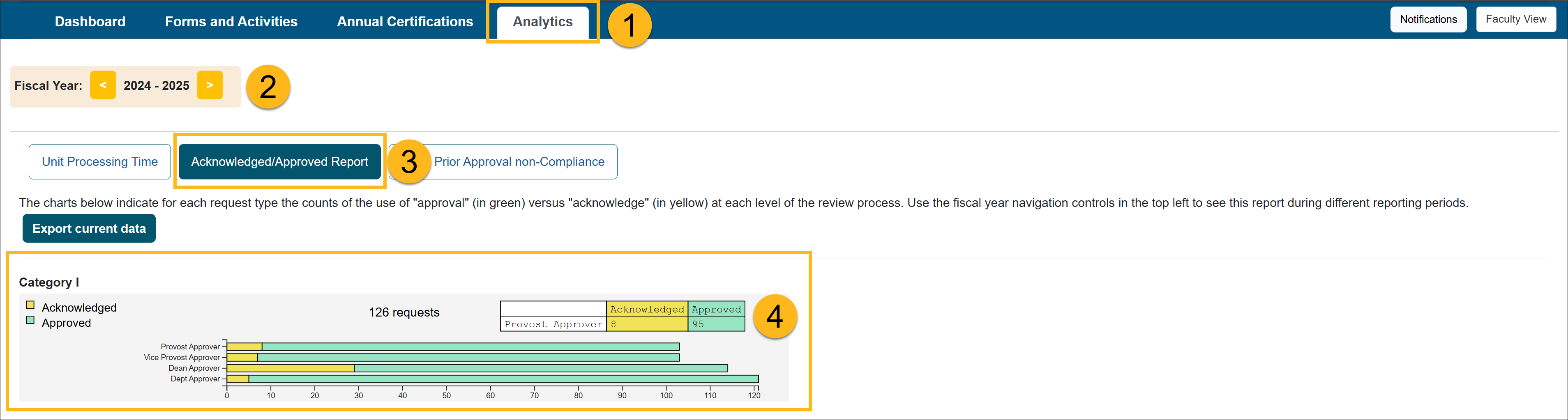The height and width of the screenshot is (420, 1568).
Task: Select Acknowledged/Approved Report button
Action: click(279, 162)
